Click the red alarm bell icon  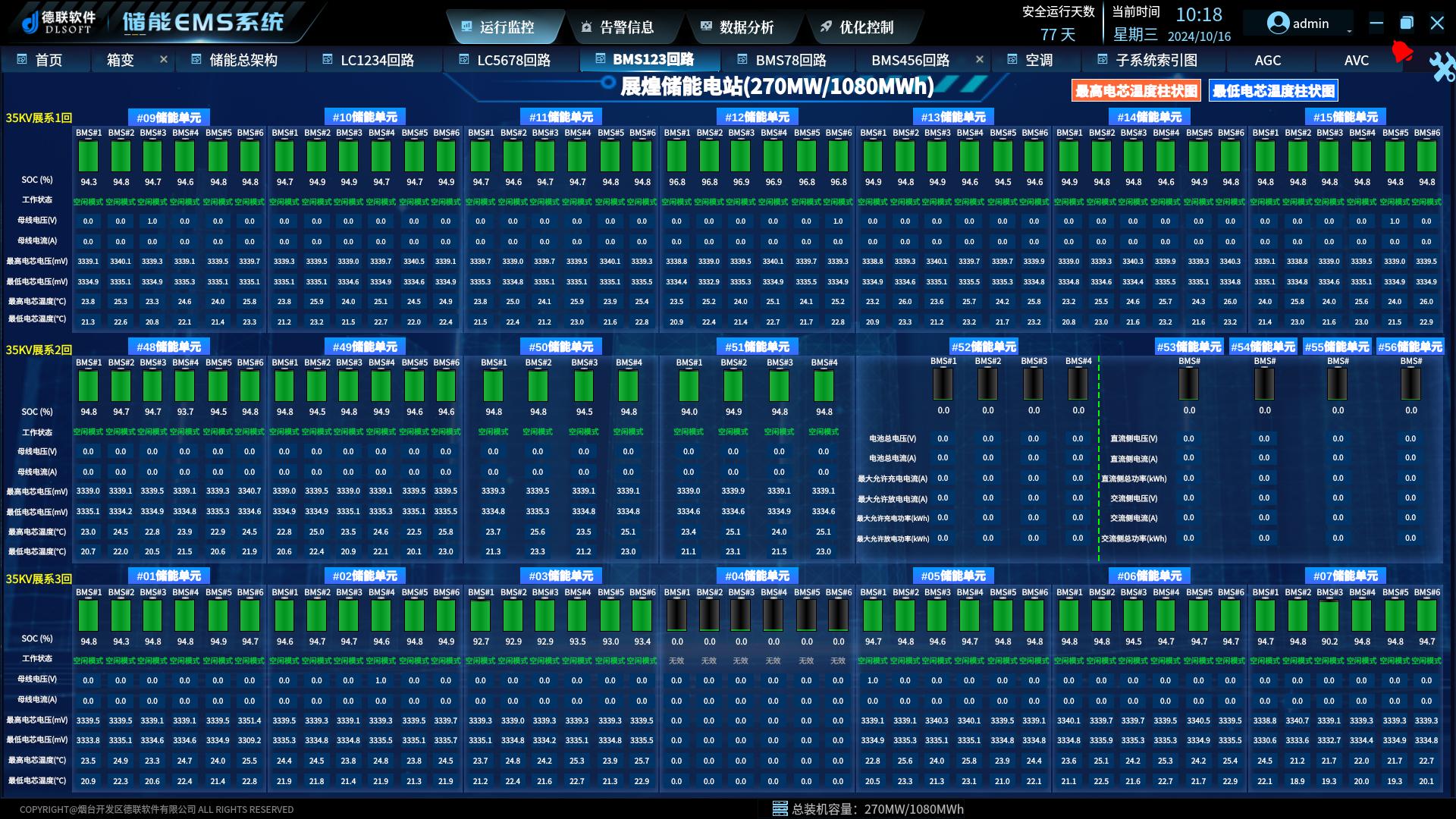pos(1401,52)
